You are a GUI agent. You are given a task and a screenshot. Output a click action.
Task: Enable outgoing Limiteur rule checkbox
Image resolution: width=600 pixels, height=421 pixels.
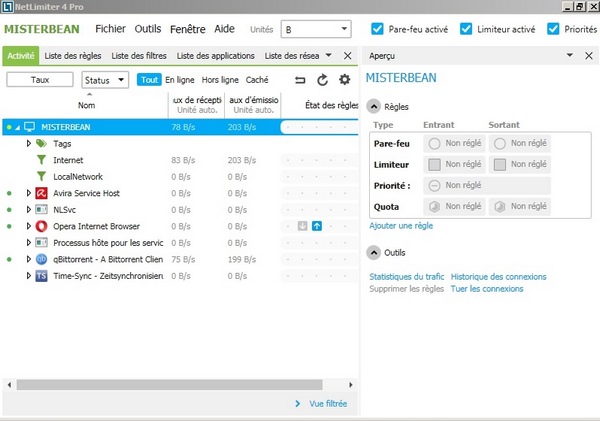(x=500, y=165)
